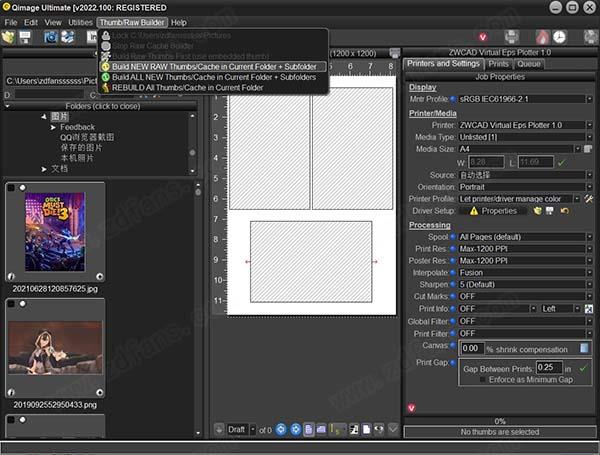
Task: Click the save icon in Driver Setup row
Action: tap(550, 211)
